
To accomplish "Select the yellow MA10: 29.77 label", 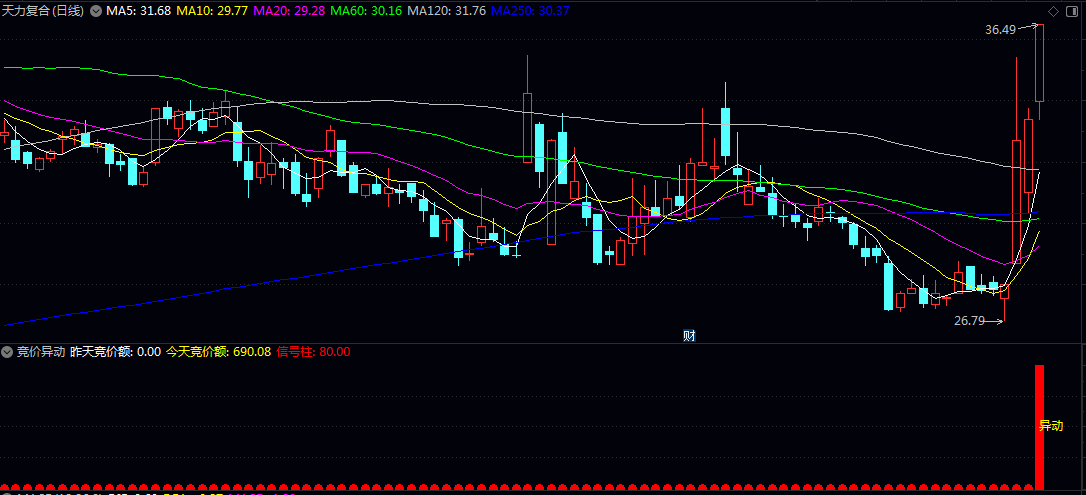I will pyautogui.click(x=212, y=11).
